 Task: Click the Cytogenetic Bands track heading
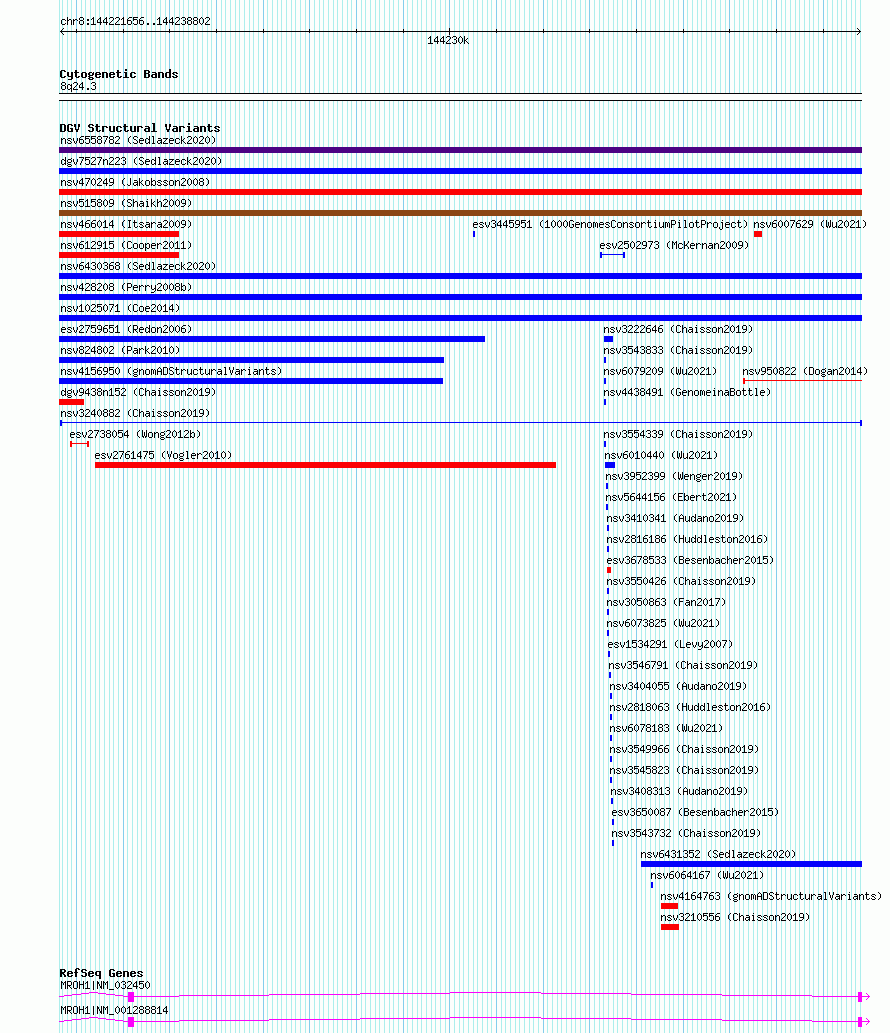[x=119, y=74]
